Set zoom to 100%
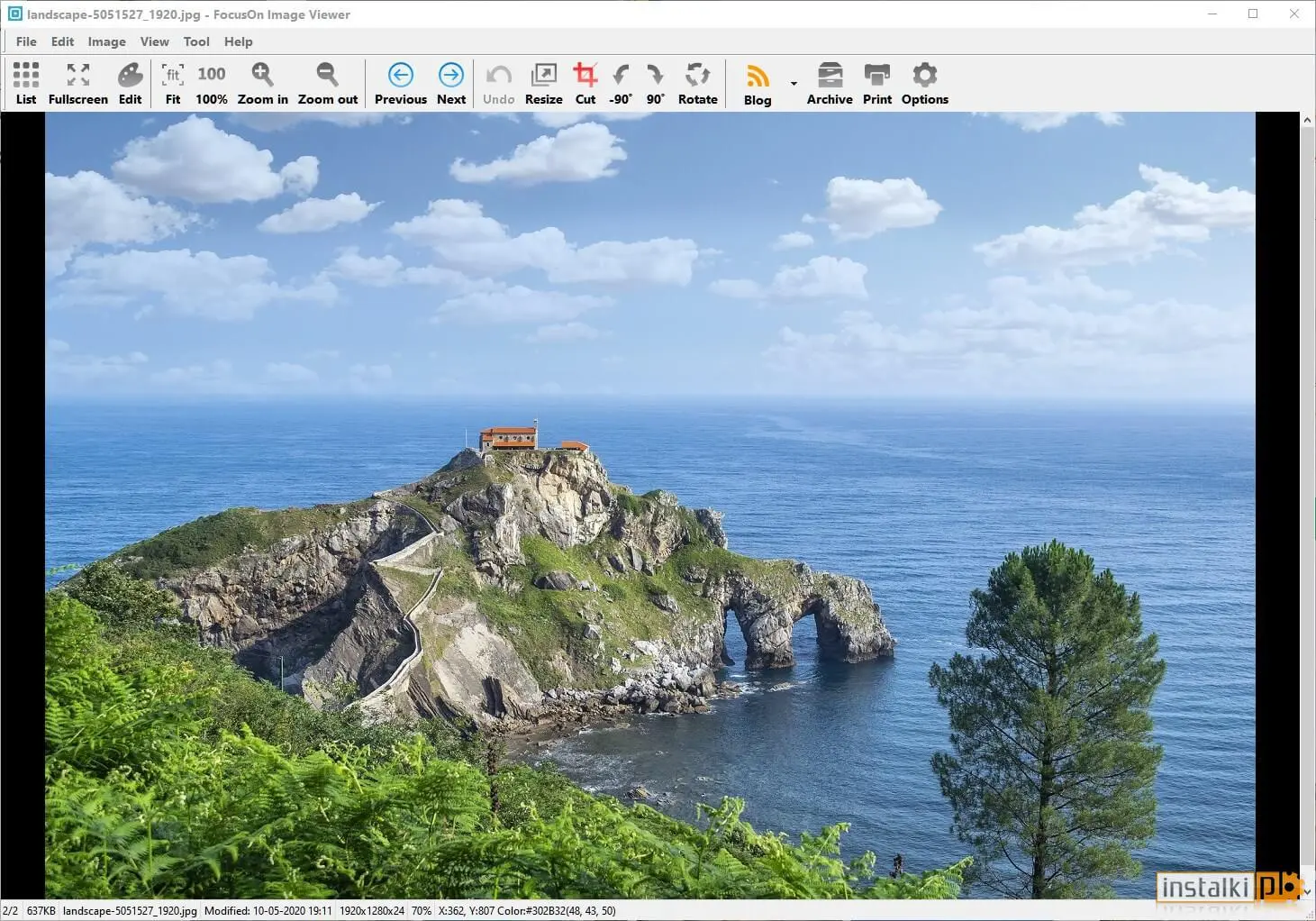1316x921 pixels. pyautogui.click(x=212, y=84)
